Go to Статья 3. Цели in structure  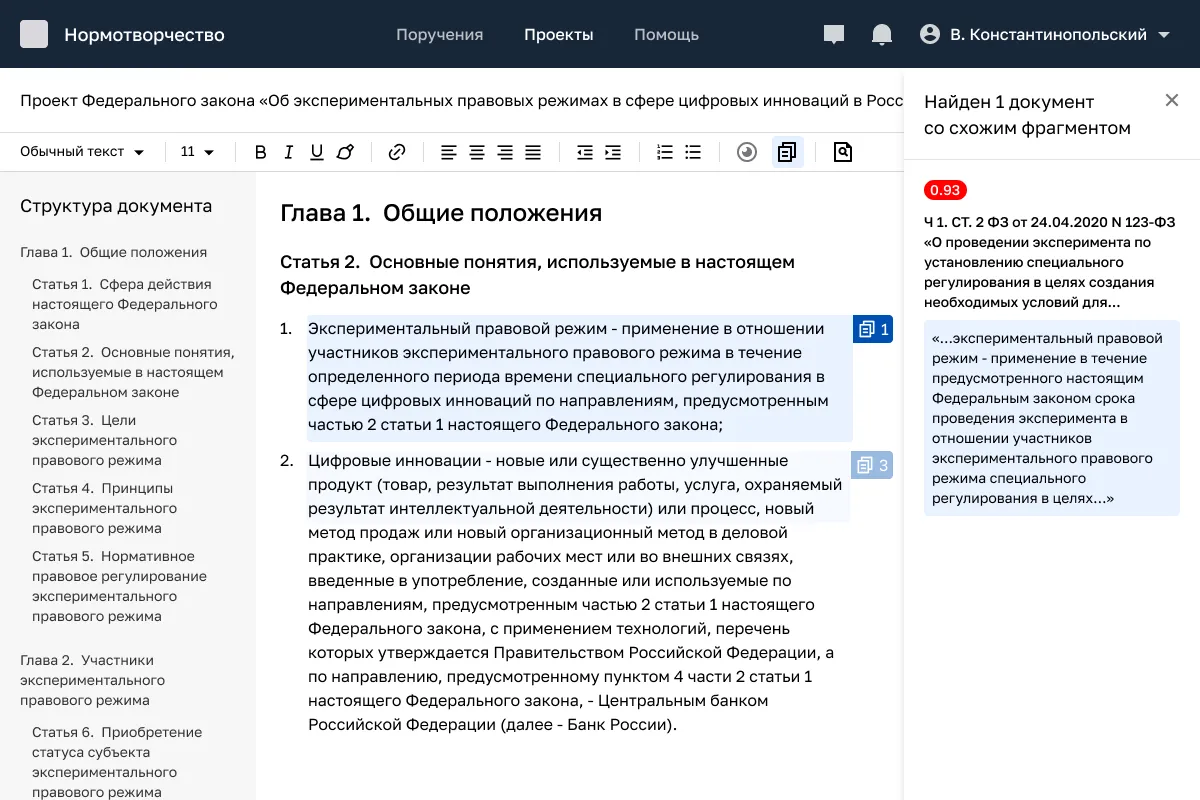click(104, 440)
